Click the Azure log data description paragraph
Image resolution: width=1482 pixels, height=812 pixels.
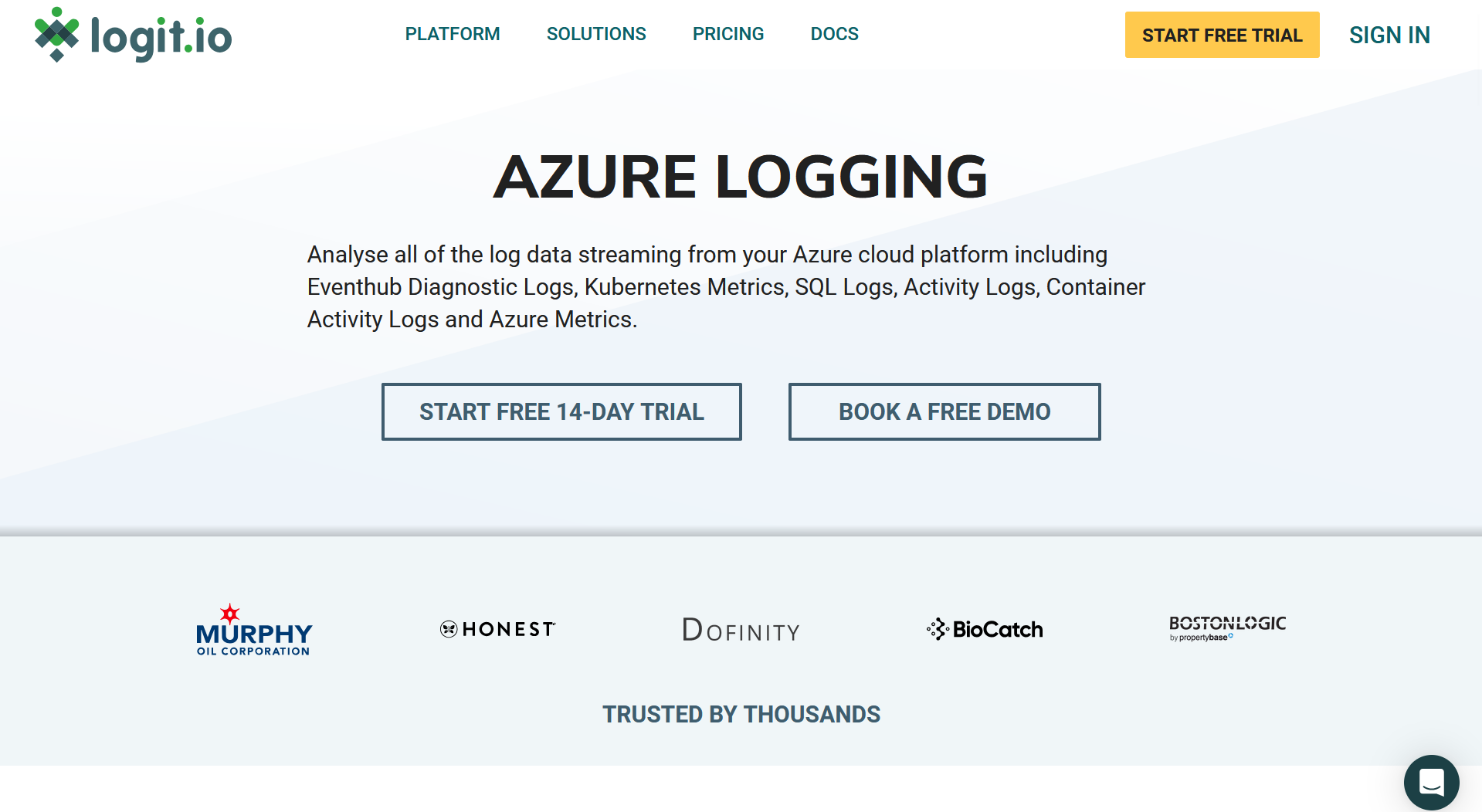(x=726, y=286)
